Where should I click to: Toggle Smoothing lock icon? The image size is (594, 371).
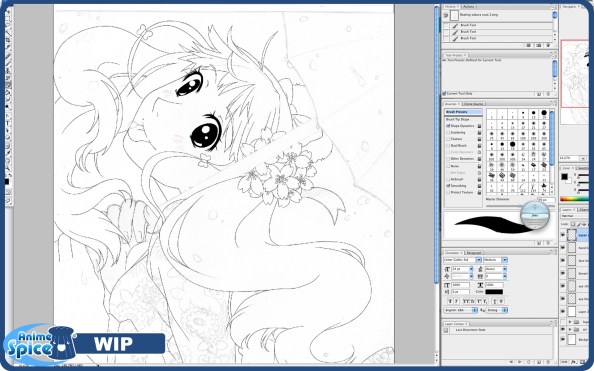point(479,186)
